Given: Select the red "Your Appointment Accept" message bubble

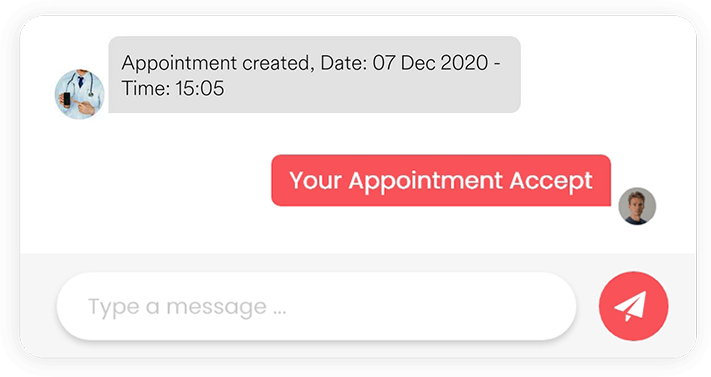Looking at the screenshot, I should 441,181.
